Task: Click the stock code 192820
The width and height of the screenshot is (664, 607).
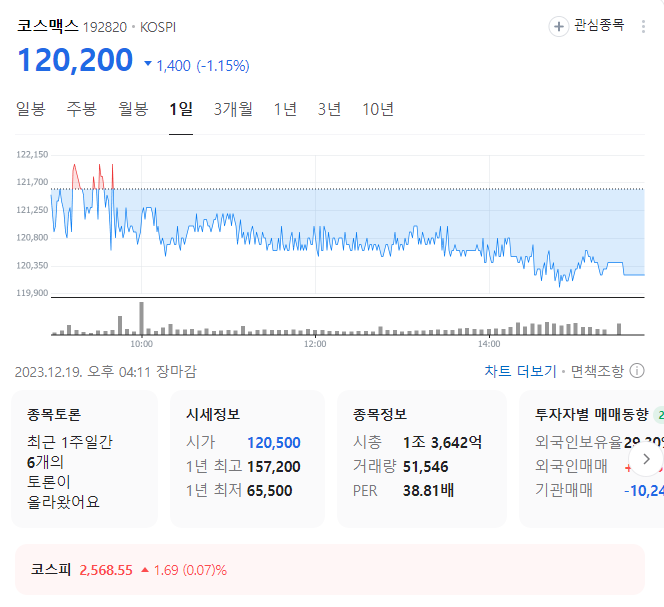Action: [105, 27]
